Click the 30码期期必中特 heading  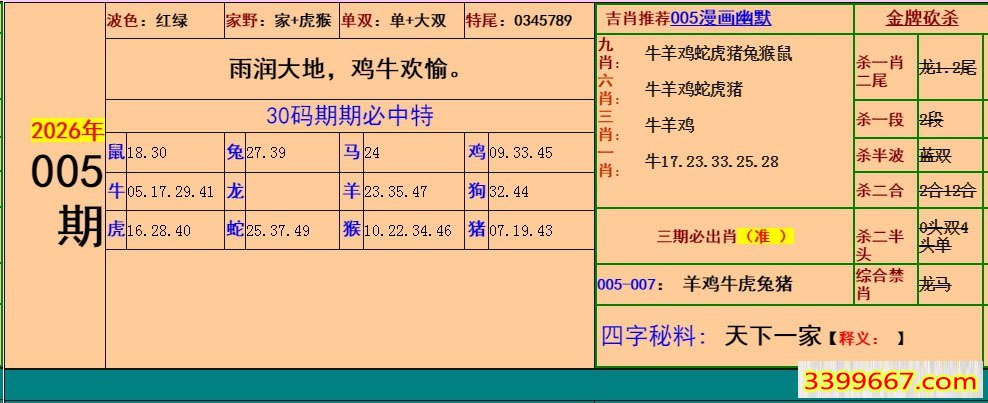349,115
